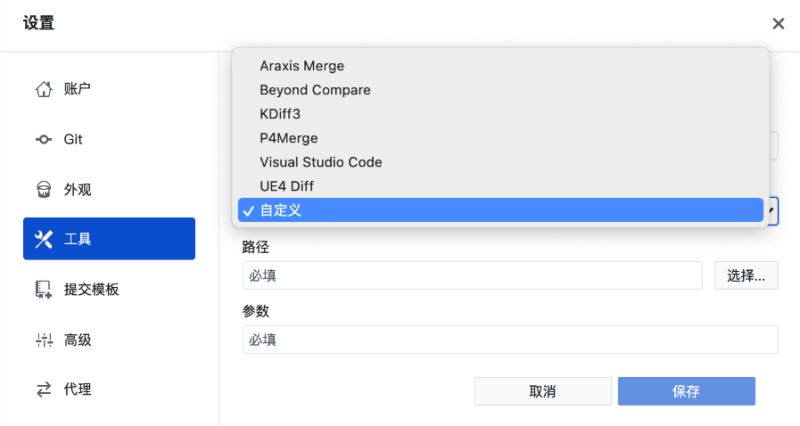Viewport: 800px width, 426px height.
Task: Click the Git commit node icon
Action: point(43,139)
